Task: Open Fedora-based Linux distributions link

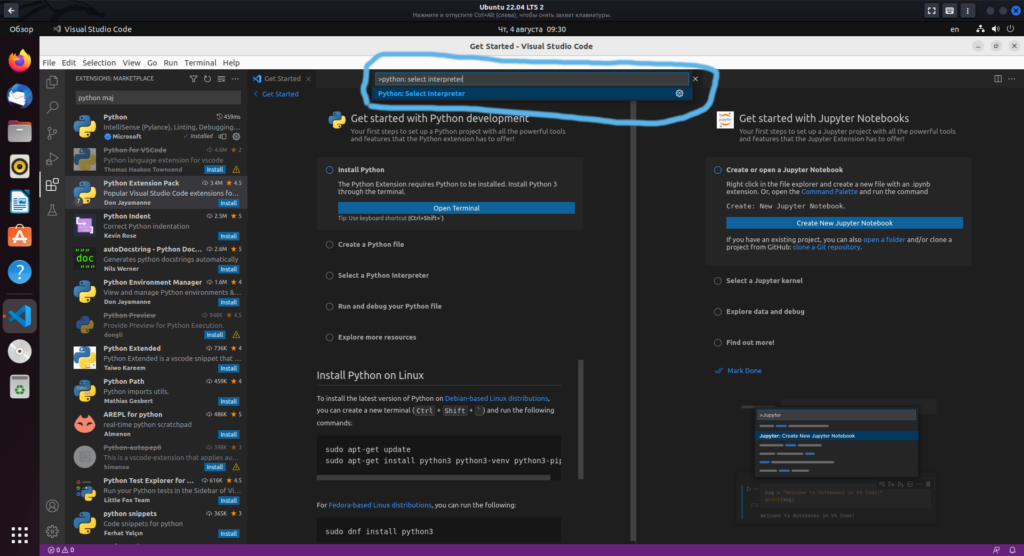Action: coord(380,505)
